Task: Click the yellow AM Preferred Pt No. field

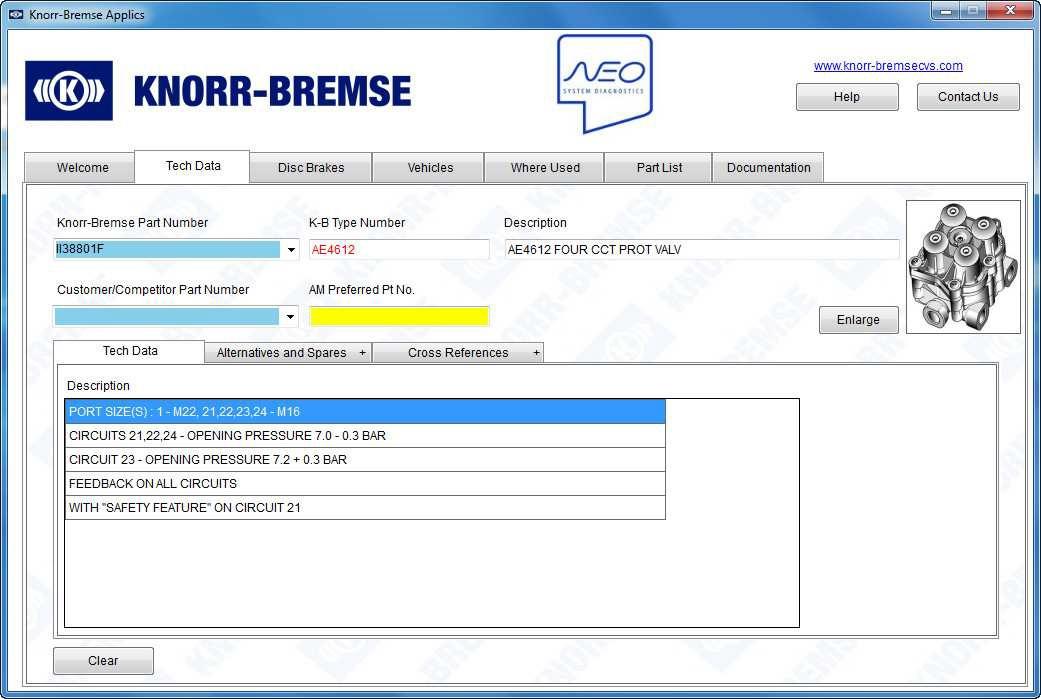Action: (399, 316)
